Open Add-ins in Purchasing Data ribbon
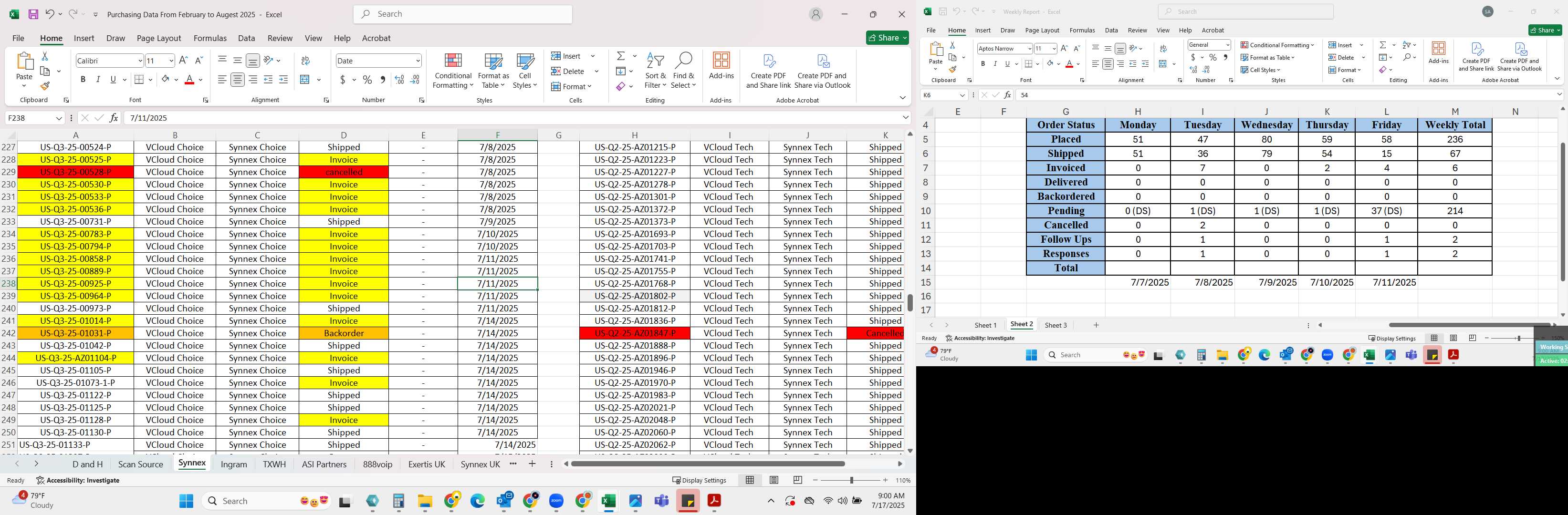The width and height of the screenshot is (1568, 515). coord(721,66)
